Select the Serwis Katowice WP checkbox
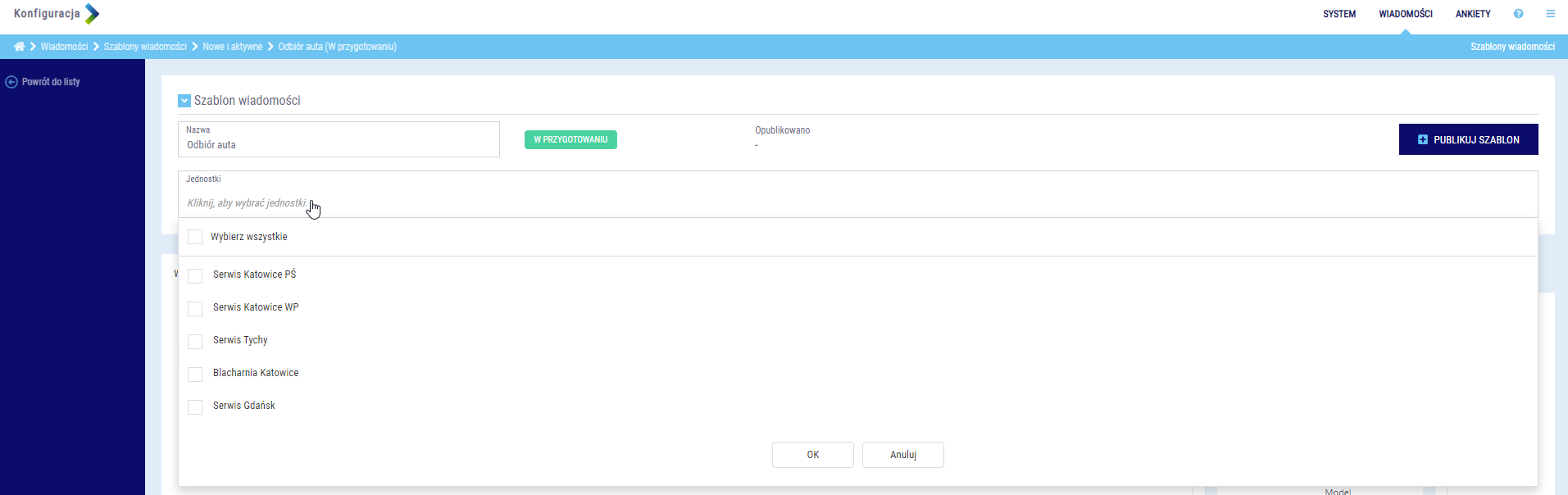This screenshot has width=1568, height=495. click(x=195, y=309)
